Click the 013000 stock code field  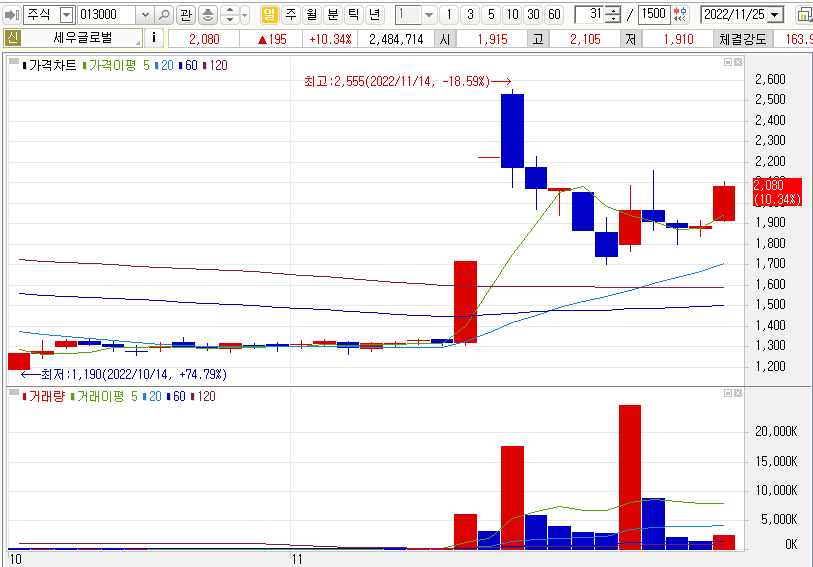tap(107, 15)
